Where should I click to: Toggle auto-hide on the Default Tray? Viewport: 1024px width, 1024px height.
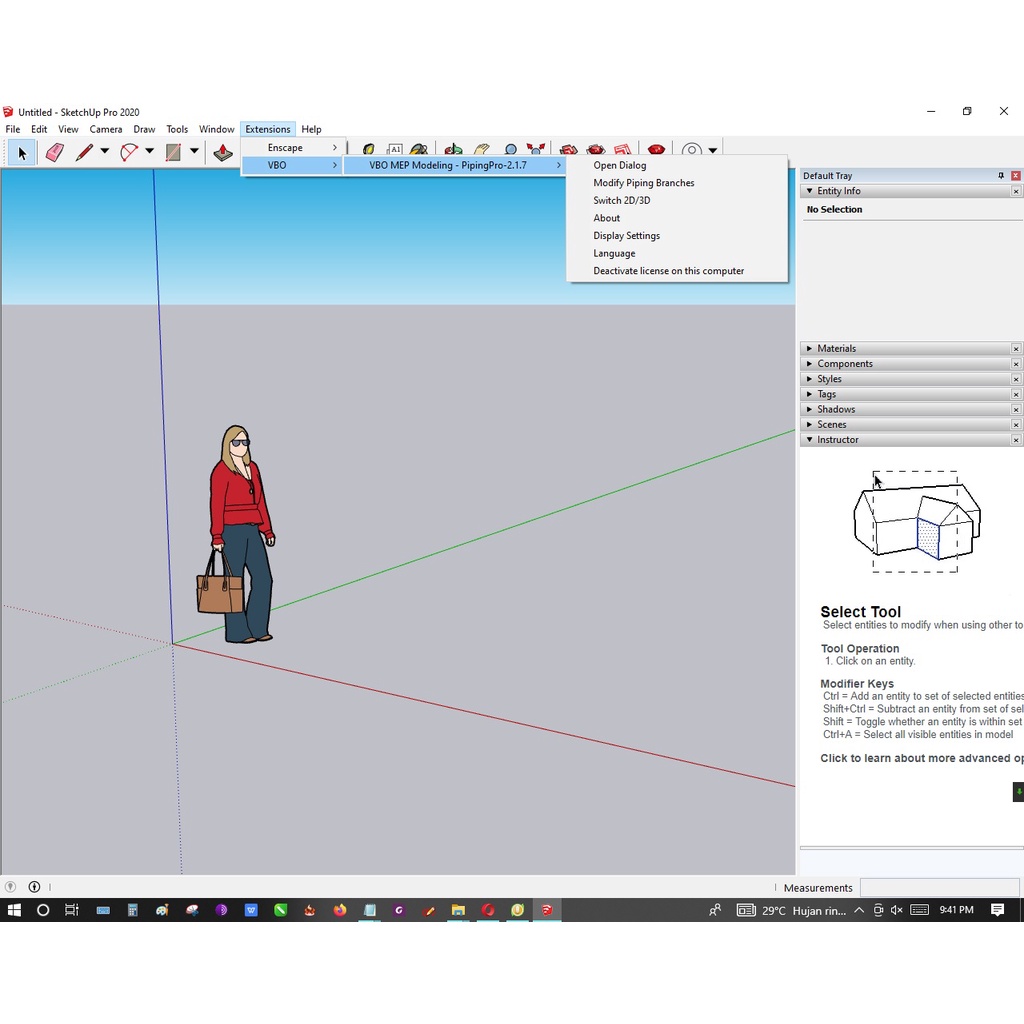[1000, 175]
